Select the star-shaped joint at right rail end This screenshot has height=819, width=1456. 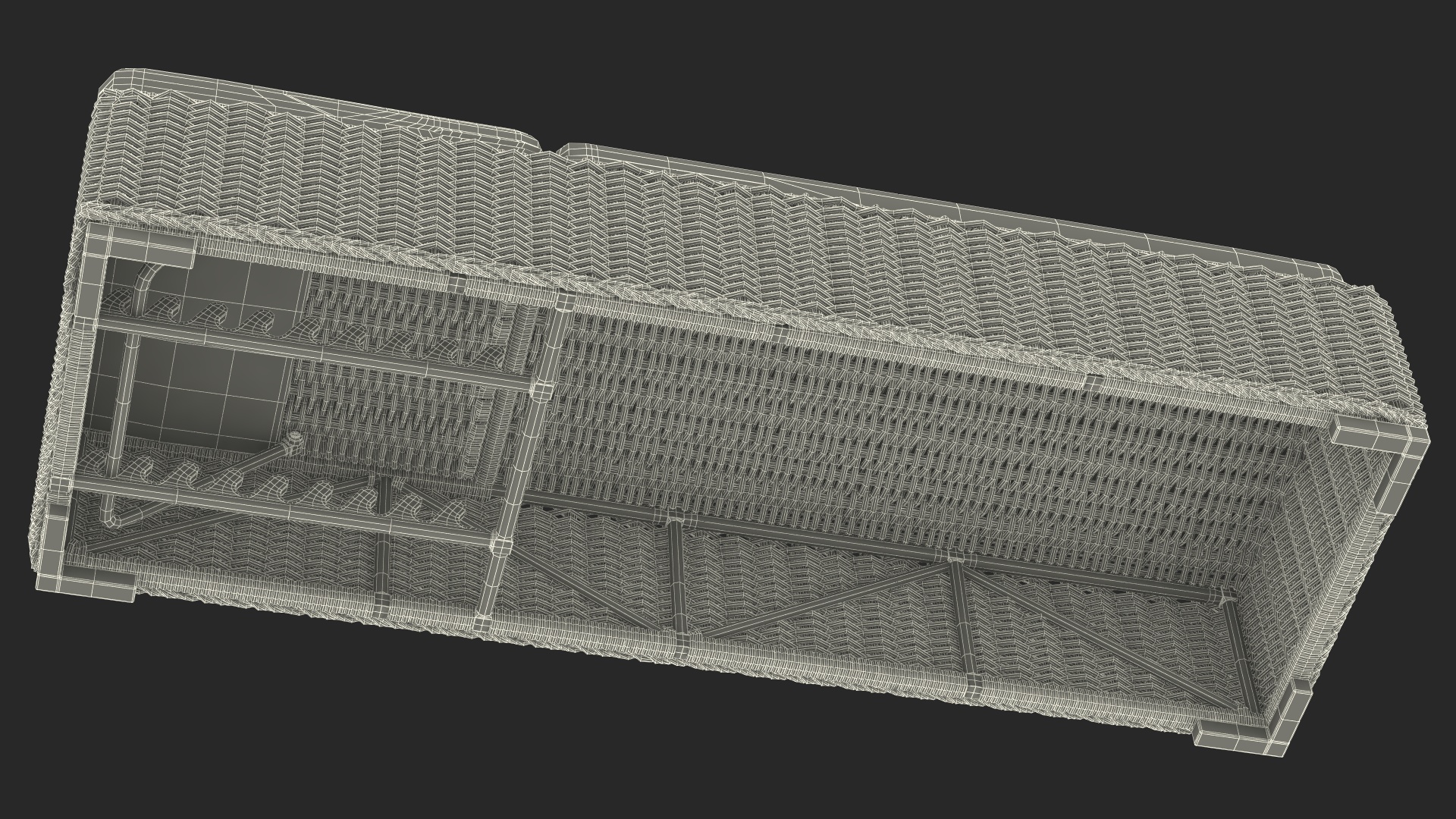click(x=1223, y=598)
